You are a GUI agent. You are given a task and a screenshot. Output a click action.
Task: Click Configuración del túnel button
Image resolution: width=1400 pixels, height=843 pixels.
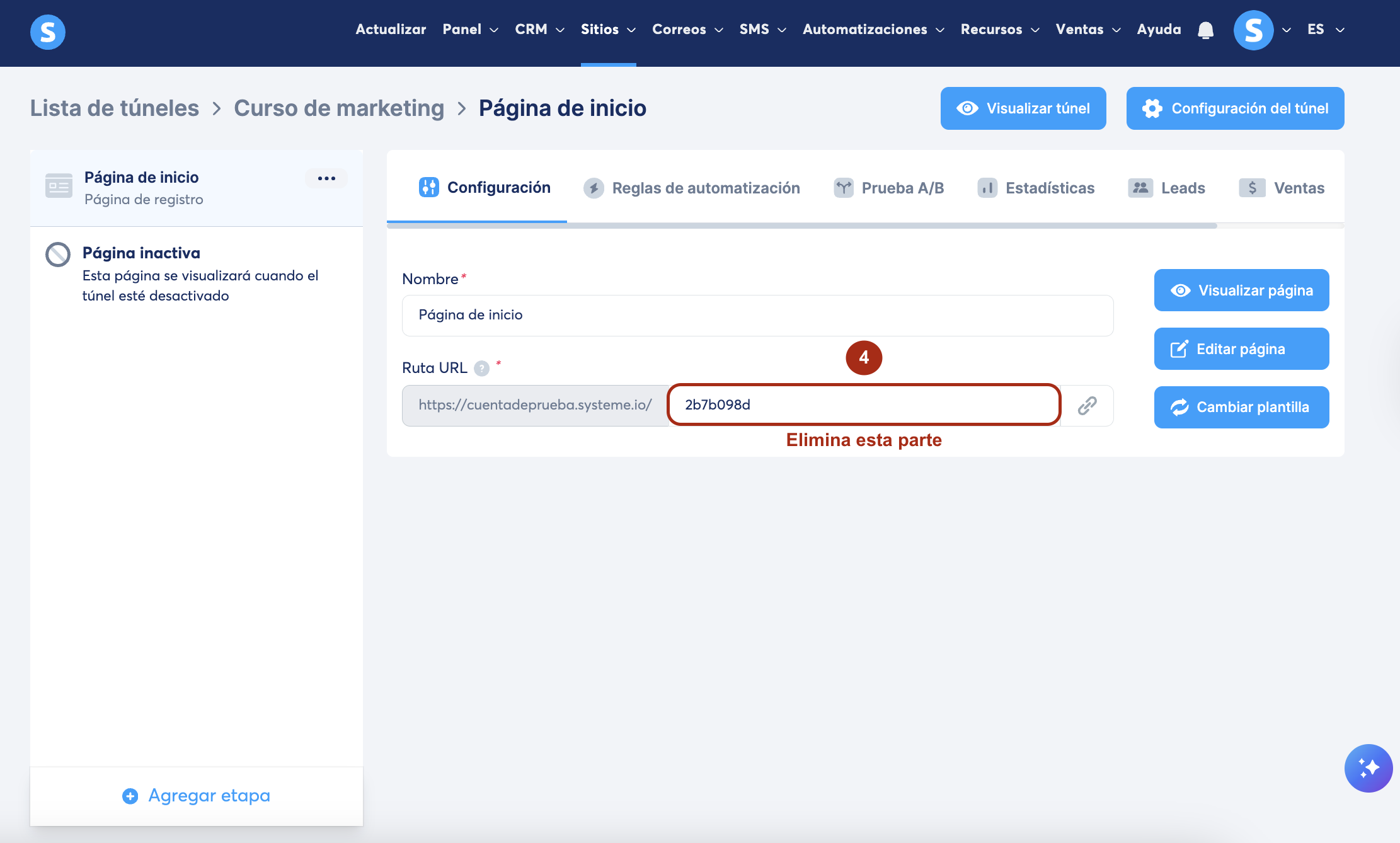pos(1235,108)
